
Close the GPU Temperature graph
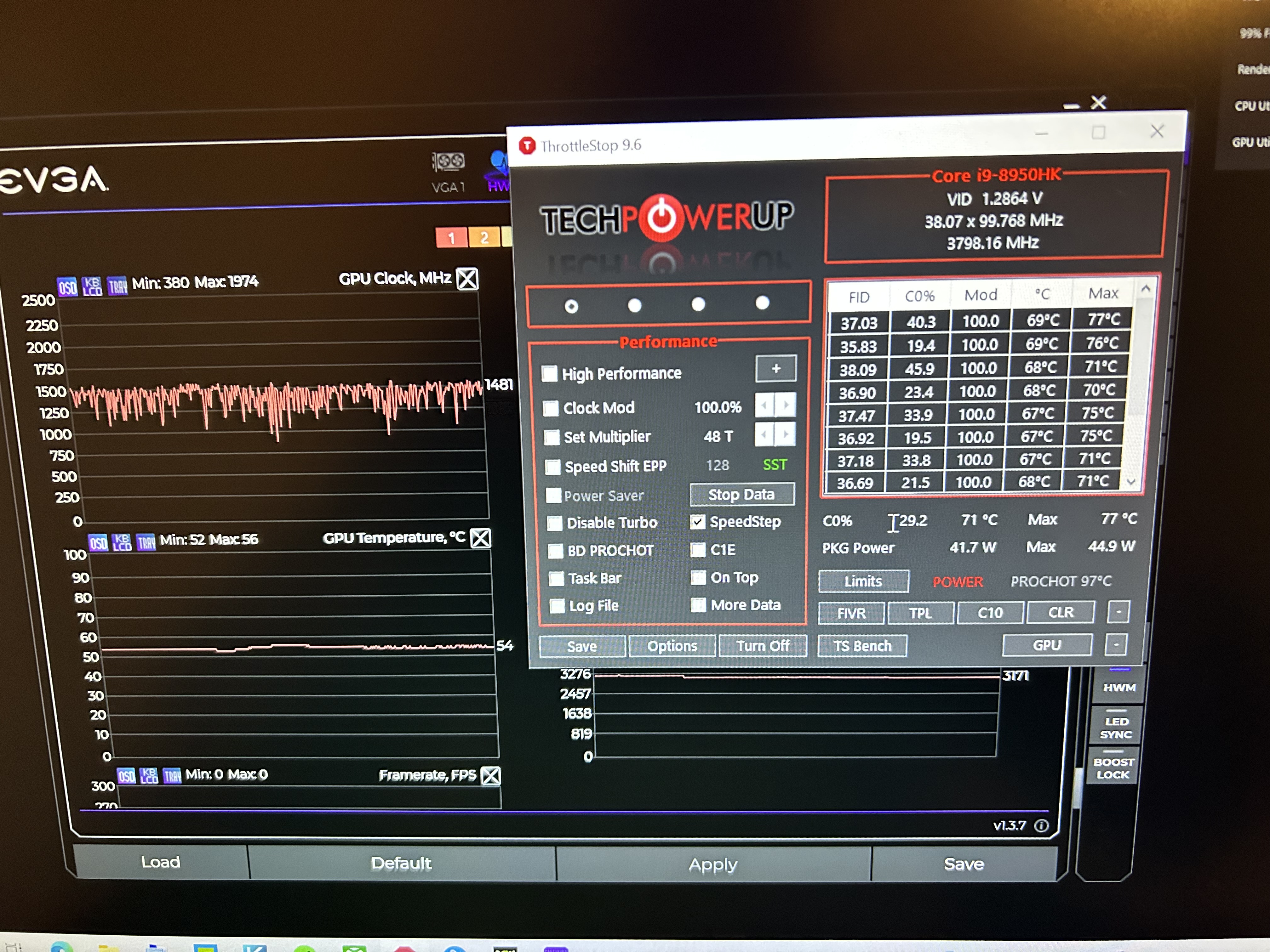[x=481, y=538]
